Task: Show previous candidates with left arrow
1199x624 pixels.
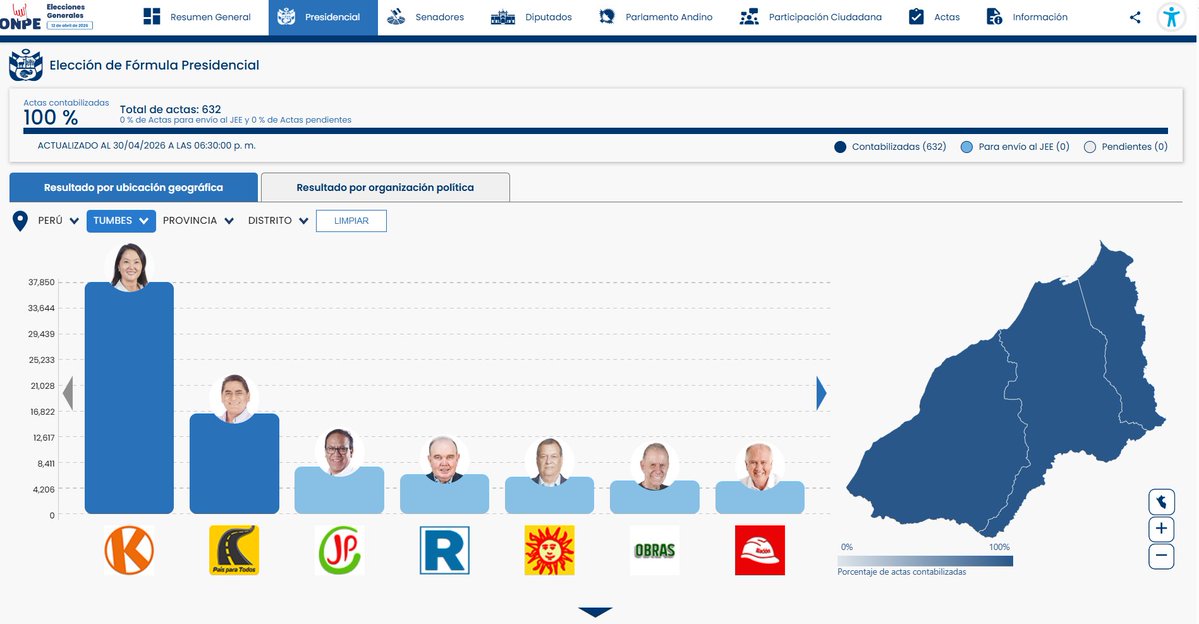Action: [68, 393]
